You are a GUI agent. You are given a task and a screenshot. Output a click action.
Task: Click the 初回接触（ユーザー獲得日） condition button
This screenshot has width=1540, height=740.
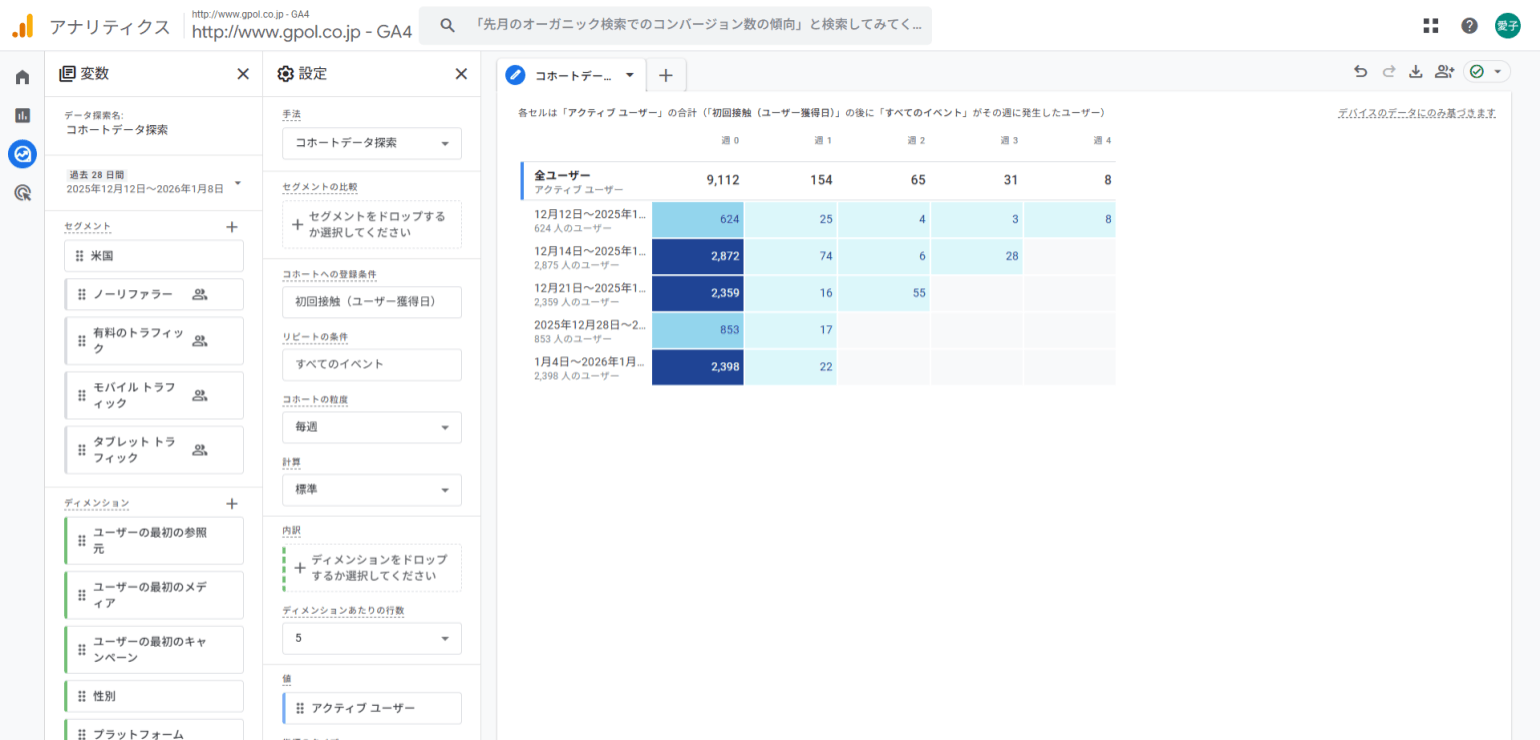tap(372, 301)
